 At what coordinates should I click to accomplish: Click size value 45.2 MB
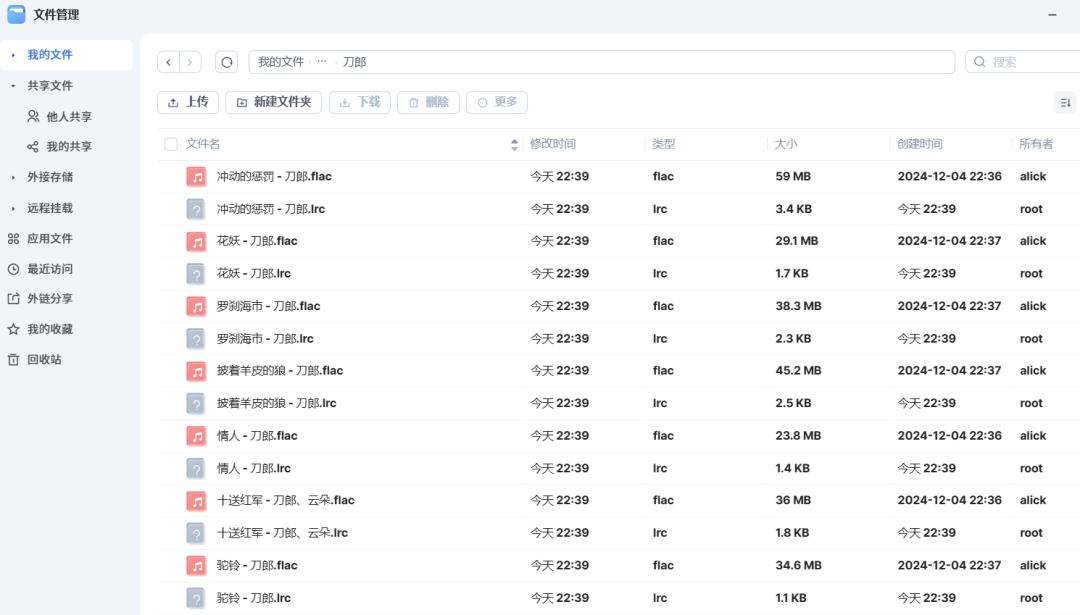(798, 371)
